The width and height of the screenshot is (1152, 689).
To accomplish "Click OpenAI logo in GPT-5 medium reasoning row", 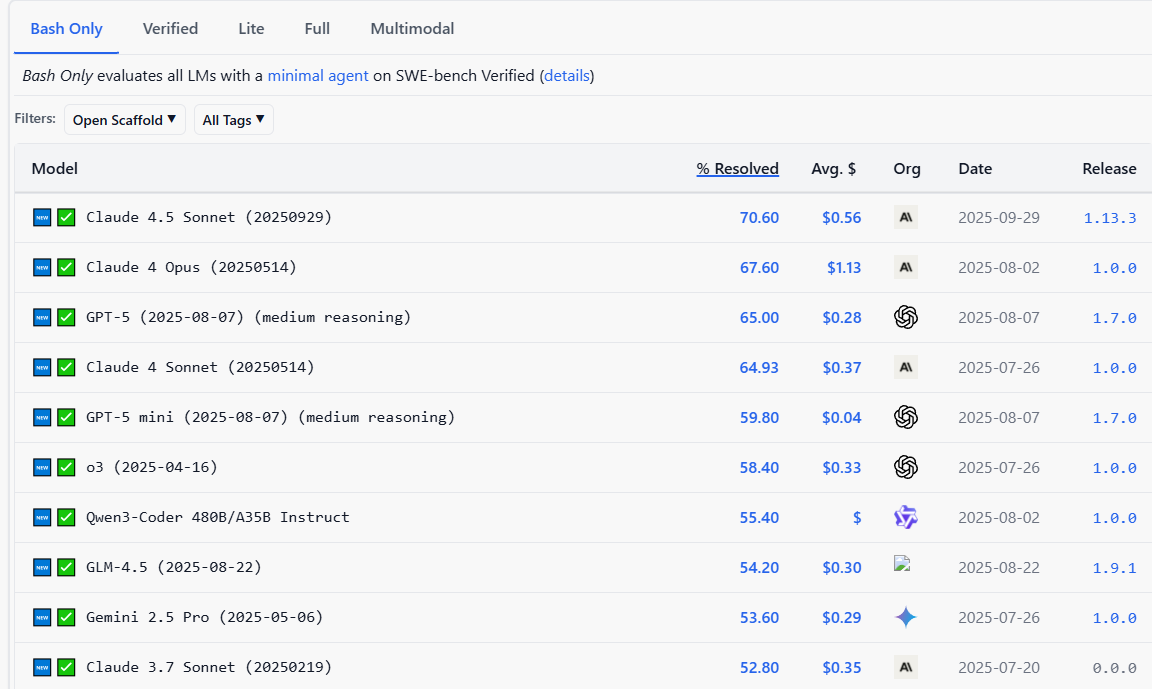I will click(x=905, y=317).
